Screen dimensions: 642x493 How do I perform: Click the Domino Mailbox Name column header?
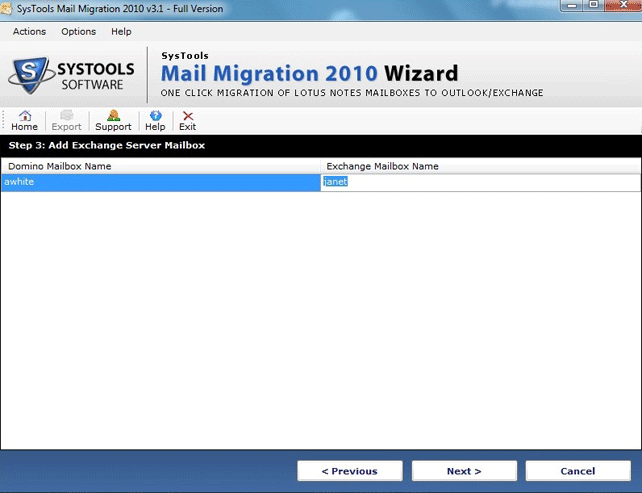coord(160,166)
